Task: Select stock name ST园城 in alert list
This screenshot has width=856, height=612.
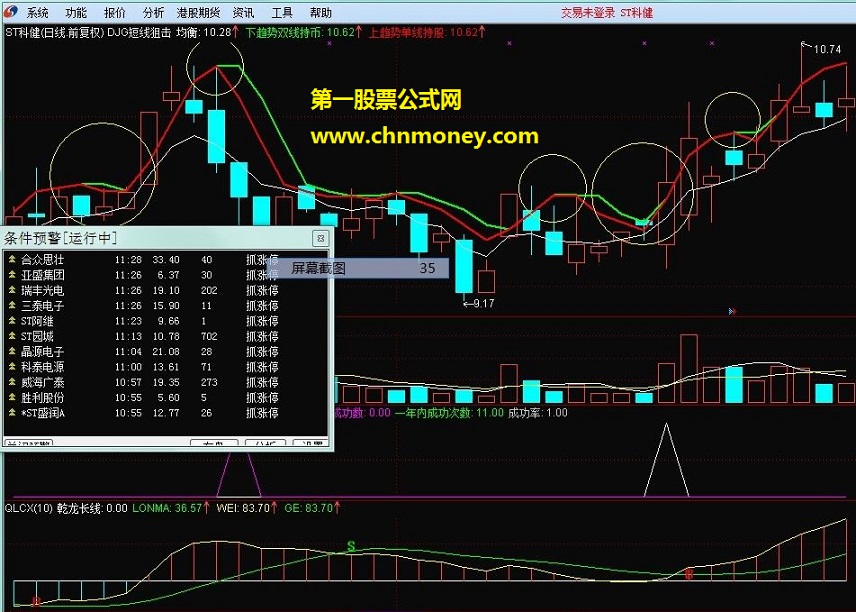Action: tap(37, 336)
